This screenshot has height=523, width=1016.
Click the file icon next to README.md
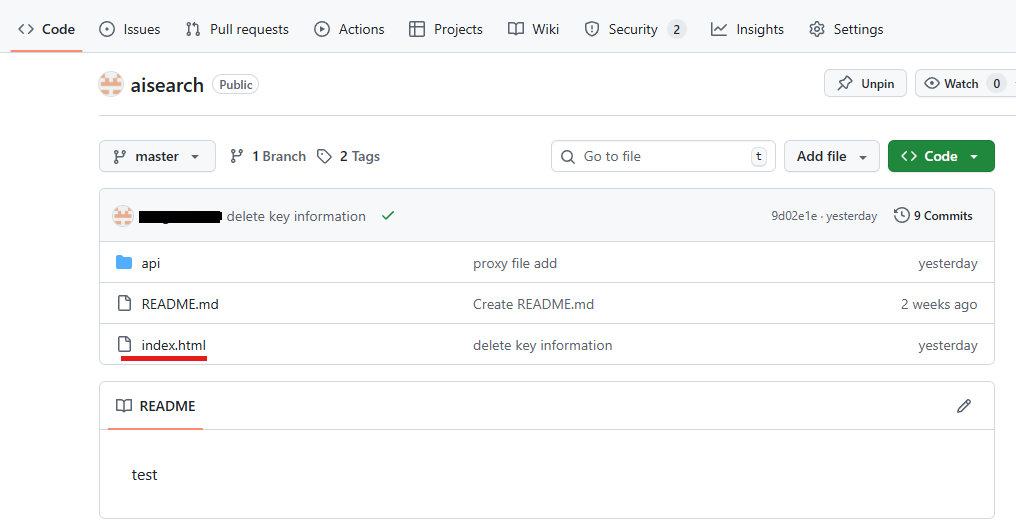124,303
